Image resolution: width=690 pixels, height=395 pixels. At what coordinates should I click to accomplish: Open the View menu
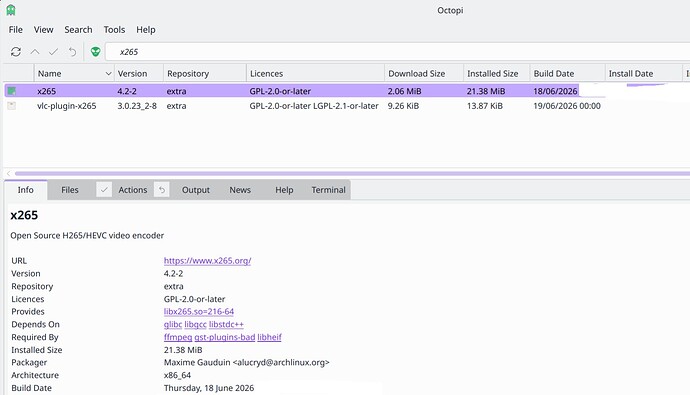pyautogui.click(x=44, y=29)
